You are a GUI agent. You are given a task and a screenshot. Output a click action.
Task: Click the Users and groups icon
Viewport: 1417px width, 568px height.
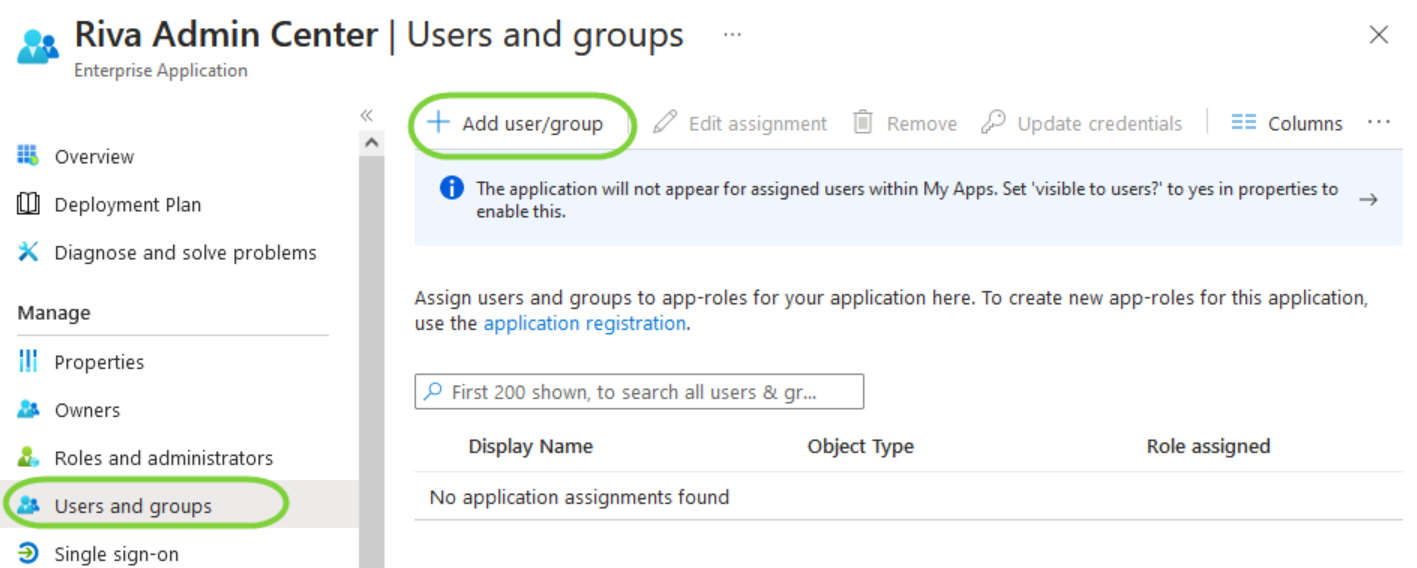click(28, 505)
